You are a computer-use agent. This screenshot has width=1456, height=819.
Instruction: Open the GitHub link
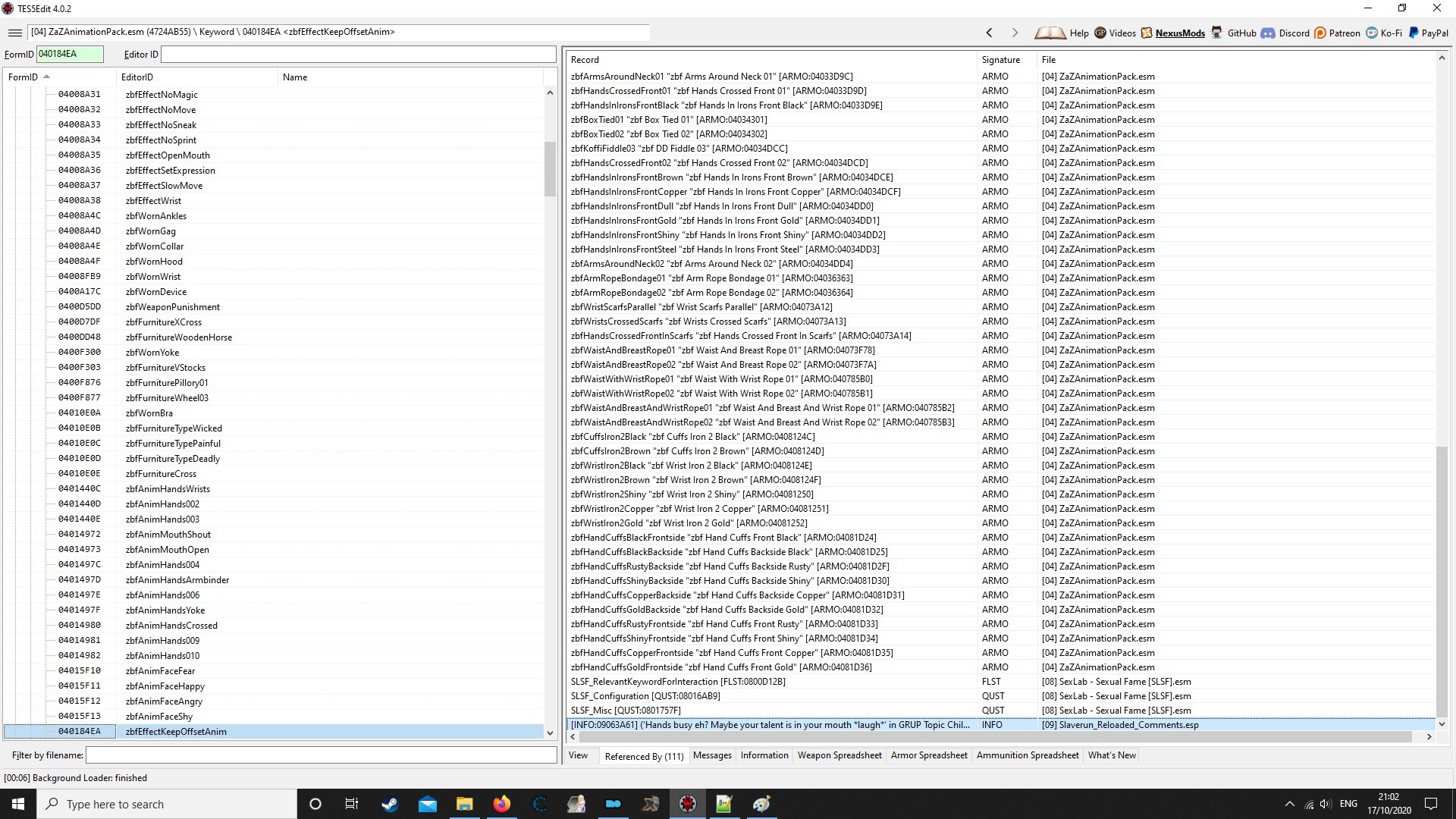coord(1234,33)
